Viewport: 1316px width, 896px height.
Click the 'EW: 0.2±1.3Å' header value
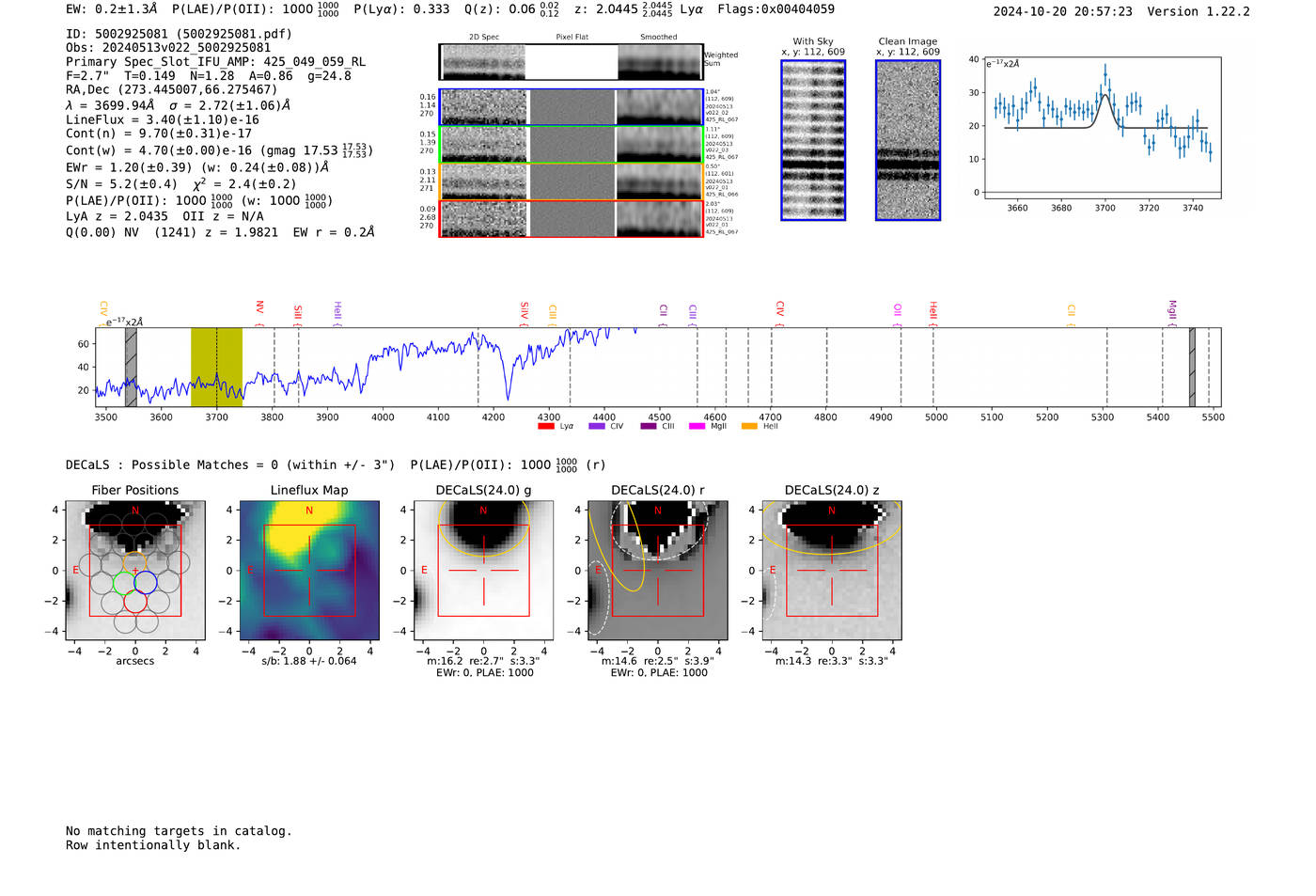point(112,9)
